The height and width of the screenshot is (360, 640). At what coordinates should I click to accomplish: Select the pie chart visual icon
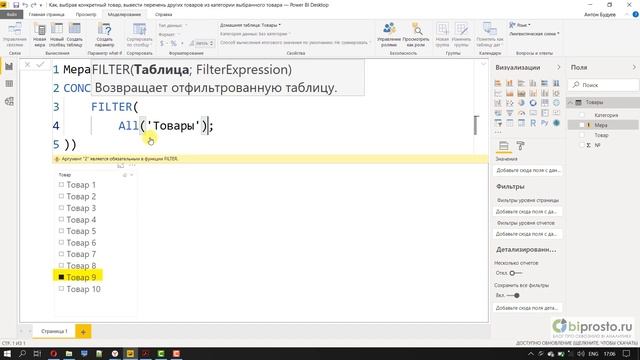click(521, 103)
